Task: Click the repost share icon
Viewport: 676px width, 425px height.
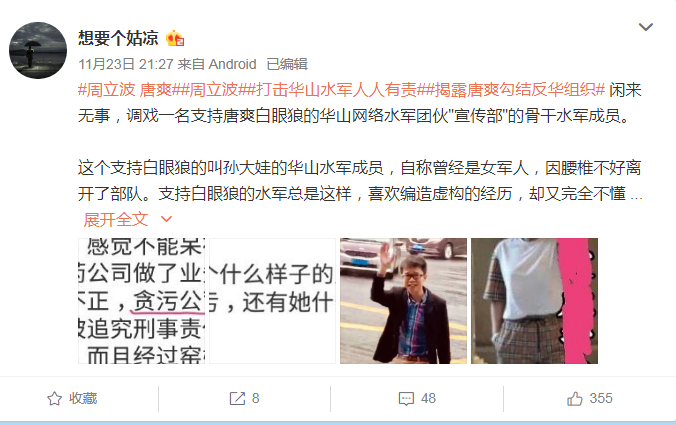Action: (237, 399)
